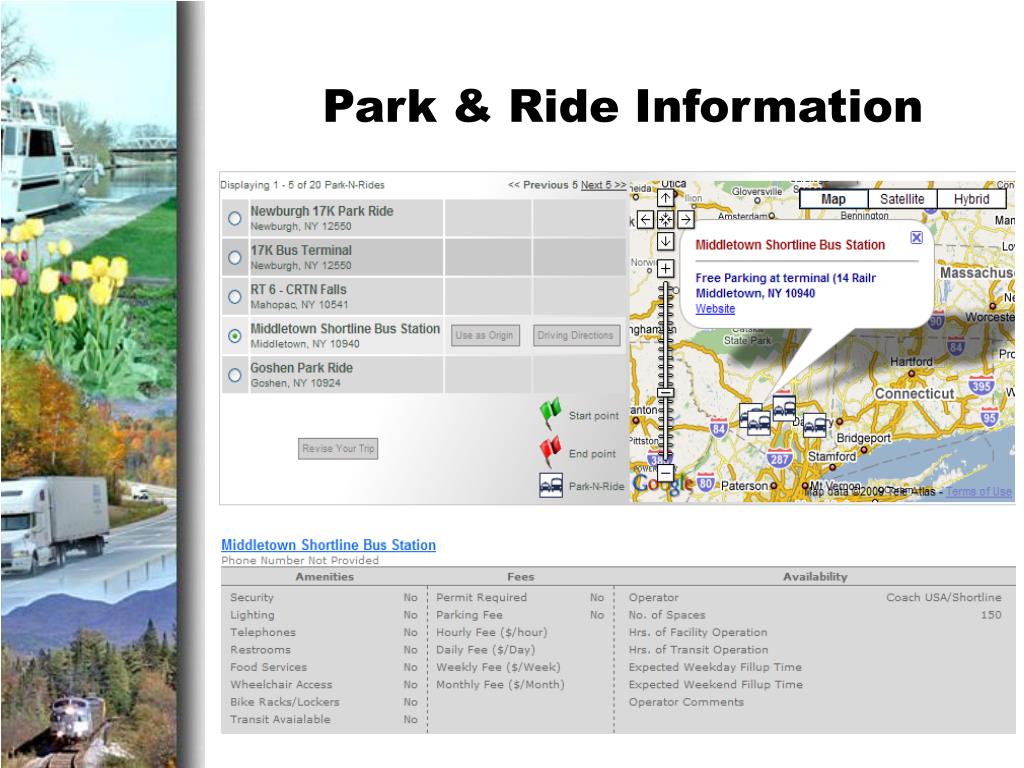Click the Amenities column header
The width and height of the screenshot is (1024, 768).
(x=325, y=577)
